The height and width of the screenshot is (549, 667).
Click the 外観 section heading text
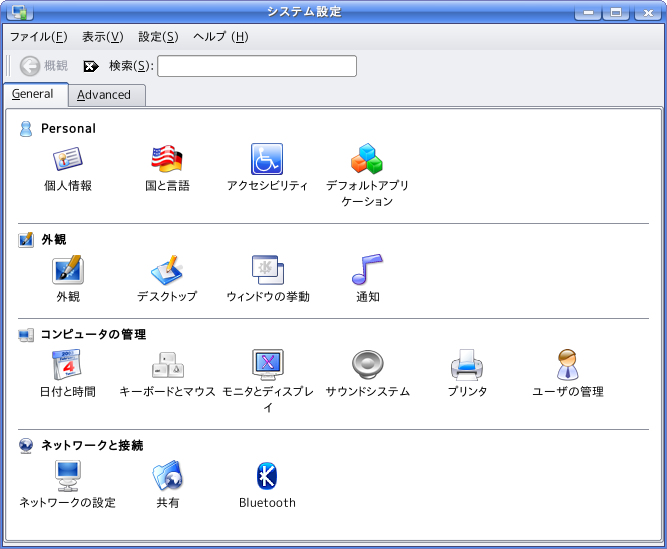[54, 239]
